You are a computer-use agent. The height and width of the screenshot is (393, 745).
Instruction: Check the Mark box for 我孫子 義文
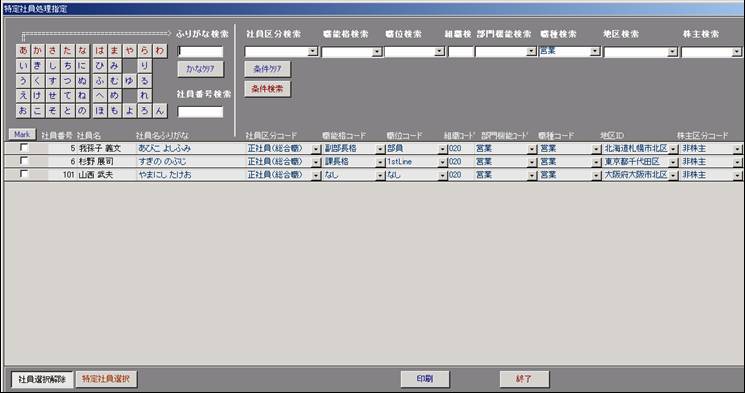(23, 148)
